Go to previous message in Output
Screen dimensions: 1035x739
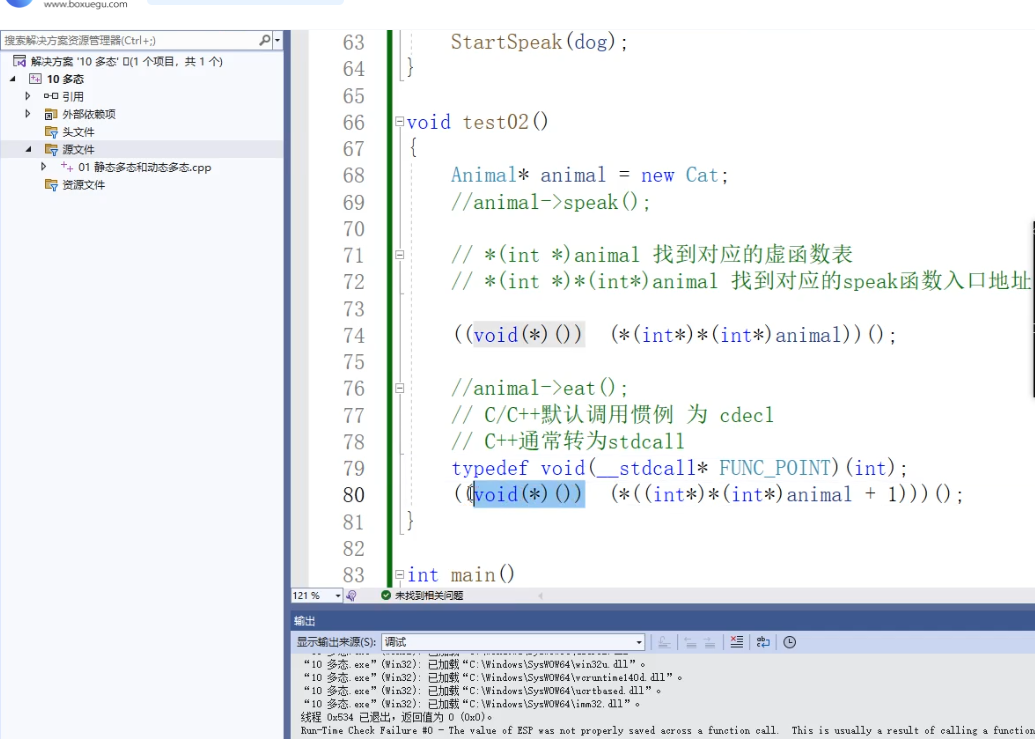690,642
